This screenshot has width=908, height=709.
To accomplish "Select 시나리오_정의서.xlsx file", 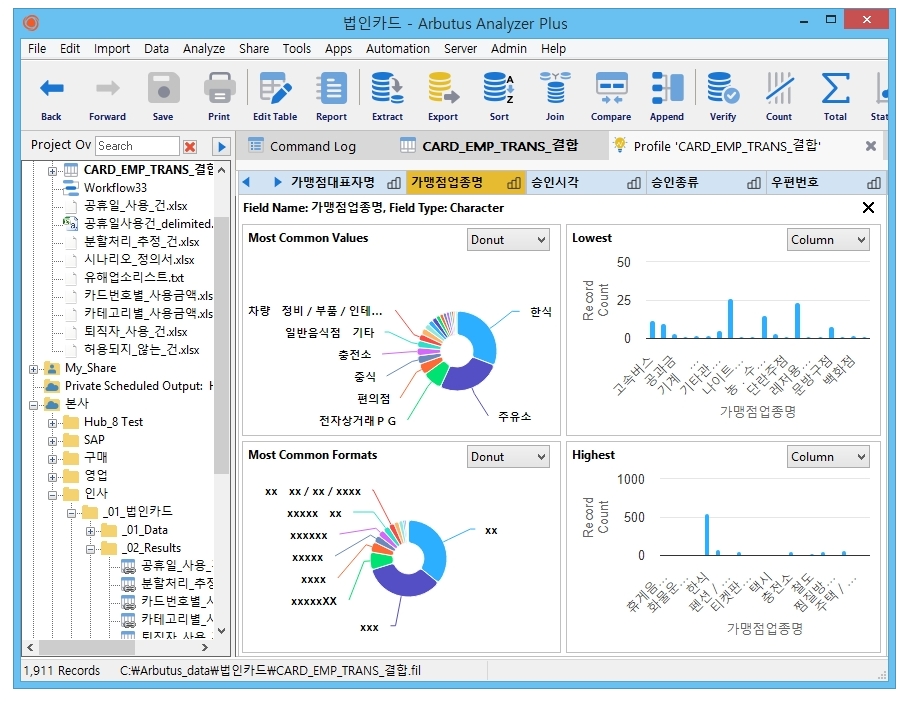I will (x=138, y=260).
